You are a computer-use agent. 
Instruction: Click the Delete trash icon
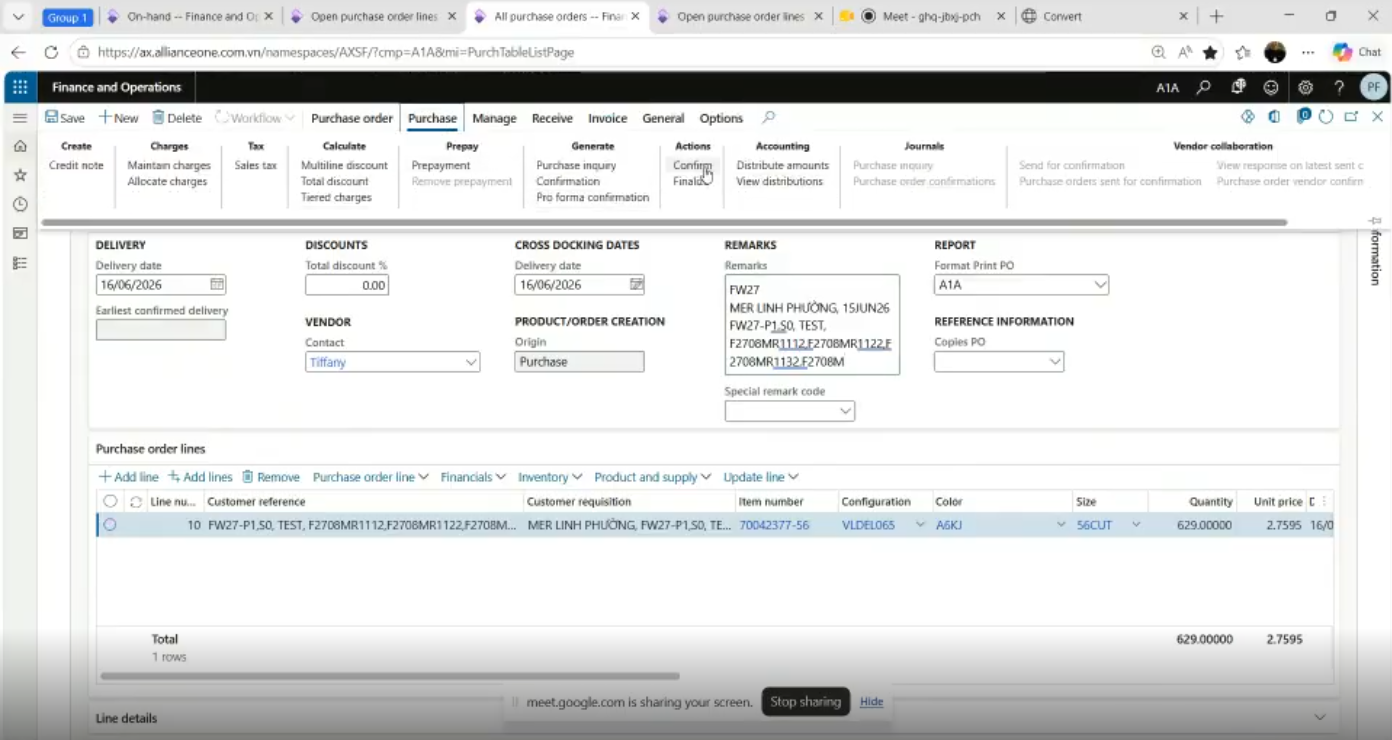pyautogui.click(x=177, y=118)
